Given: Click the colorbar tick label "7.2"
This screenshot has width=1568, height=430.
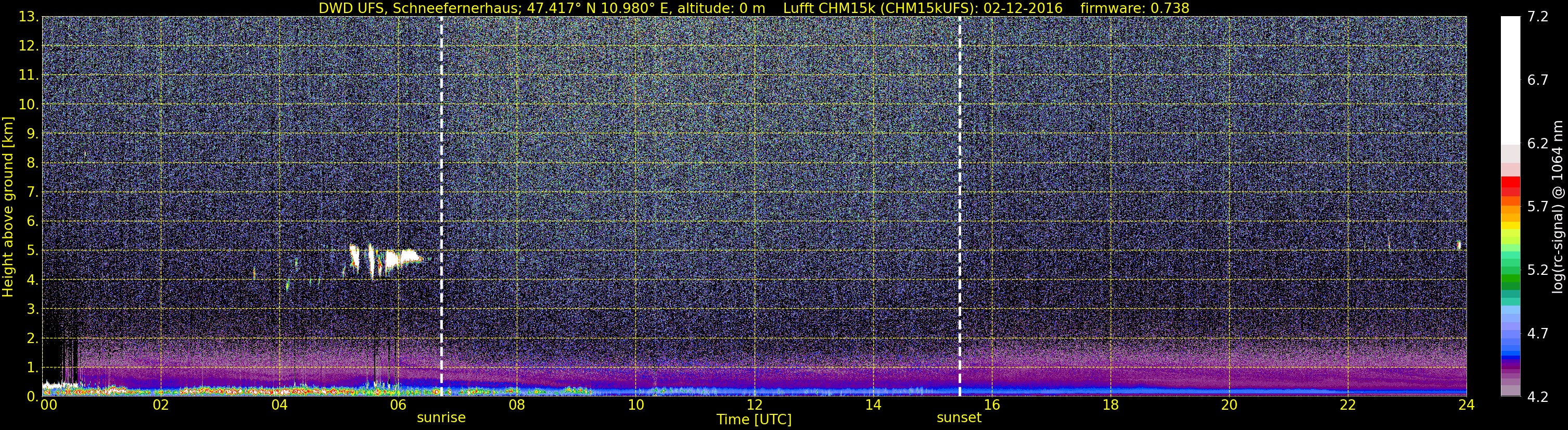Looking at the screenshot, I should click(1538, 17).
